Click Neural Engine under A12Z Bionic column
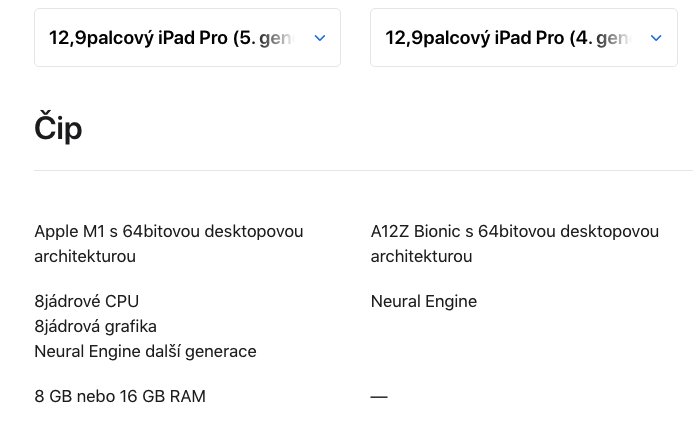This screenshot has height=425, width=693. point(423,301)
